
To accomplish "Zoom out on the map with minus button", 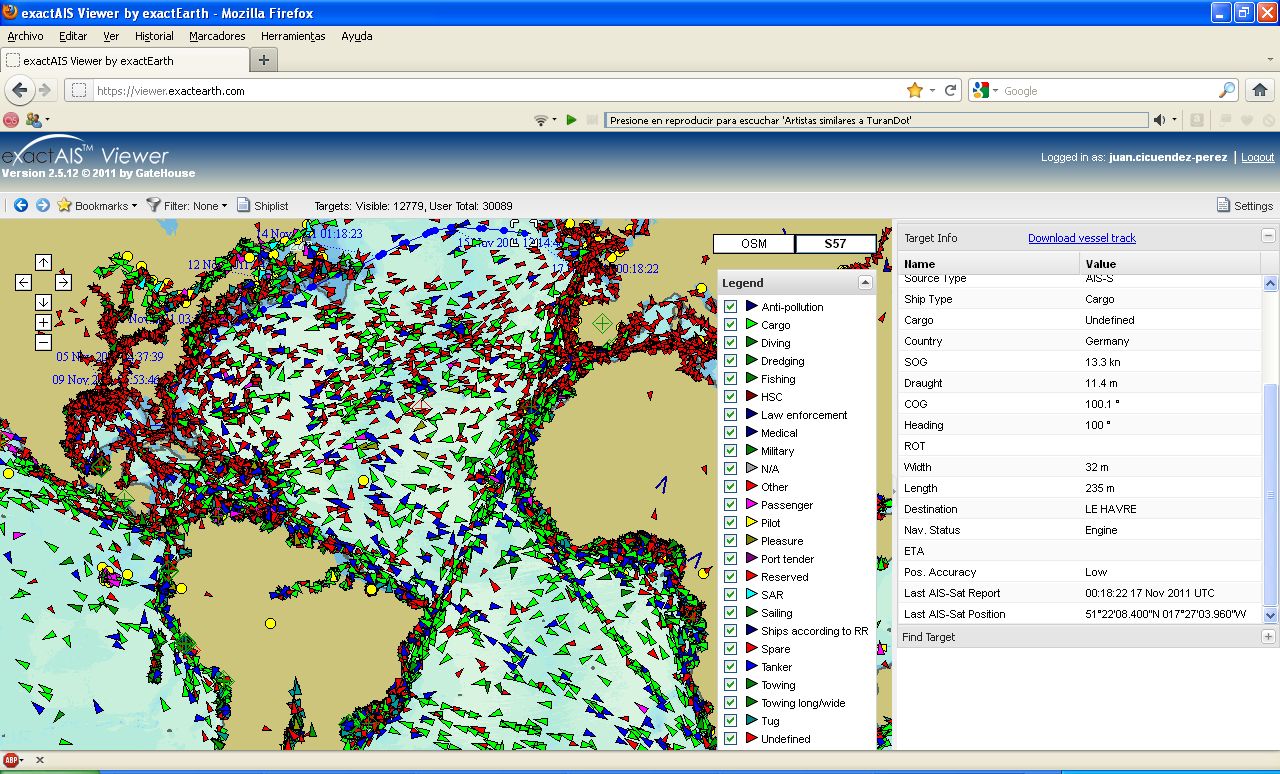I will click(x=43, y=343).
